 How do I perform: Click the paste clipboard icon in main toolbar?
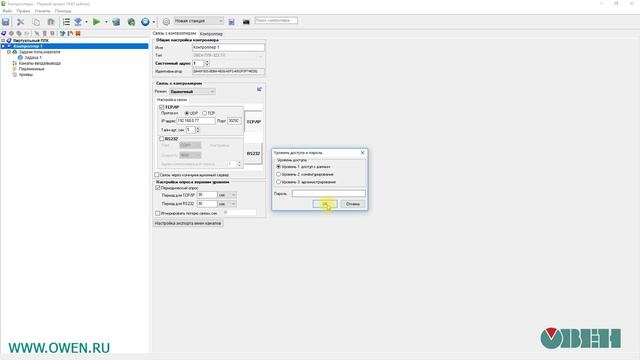pos(51,22)
